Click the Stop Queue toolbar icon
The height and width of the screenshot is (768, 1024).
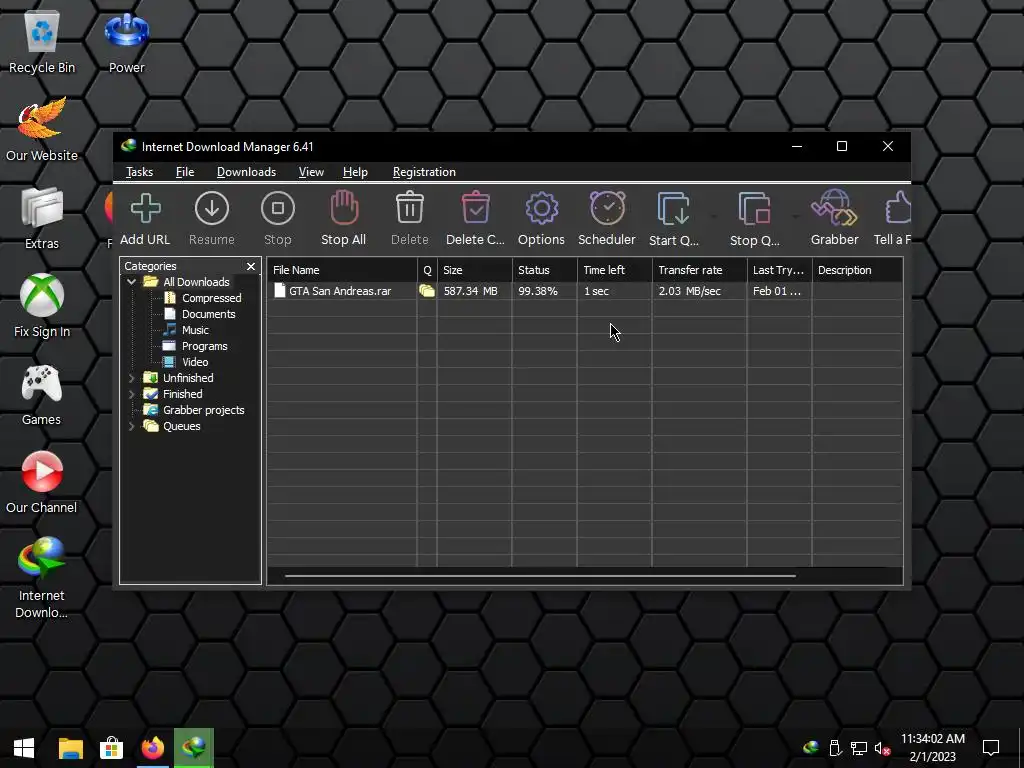[754, 209]
